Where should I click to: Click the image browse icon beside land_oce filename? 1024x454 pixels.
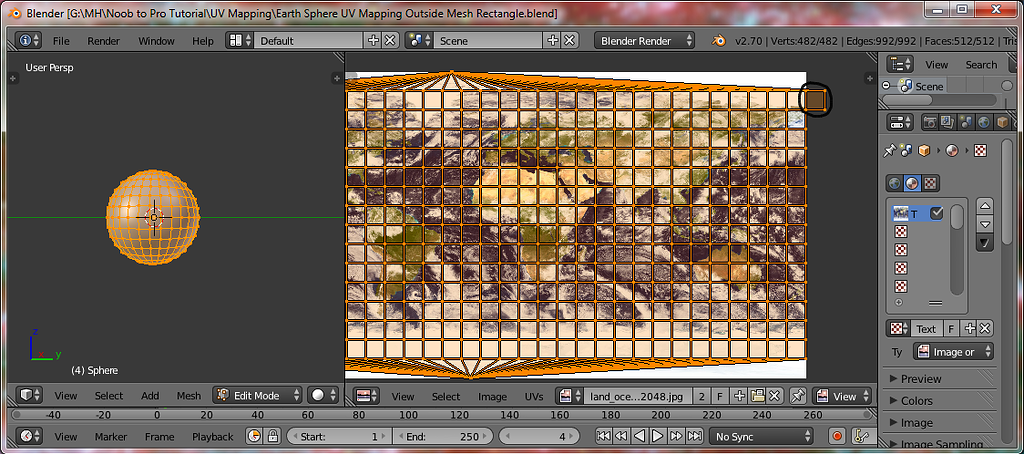(569, 396)
